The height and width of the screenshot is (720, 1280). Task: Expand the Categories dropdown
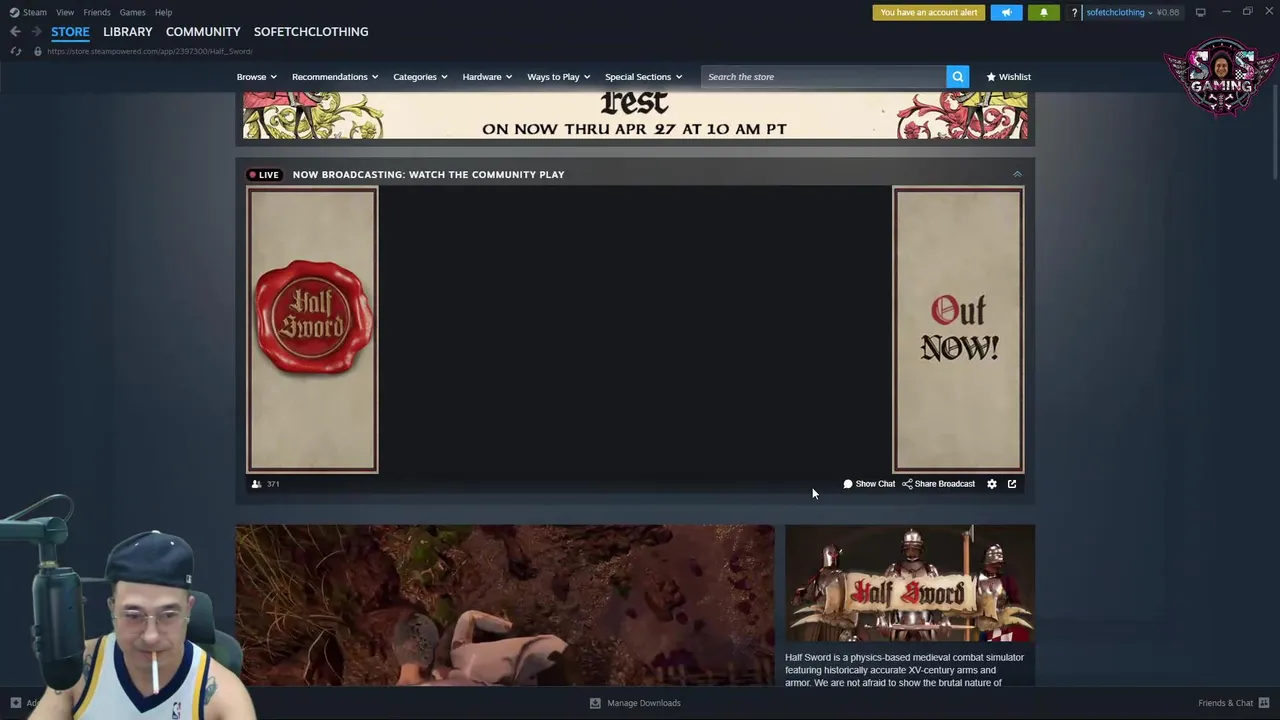(x=420, y=77)
